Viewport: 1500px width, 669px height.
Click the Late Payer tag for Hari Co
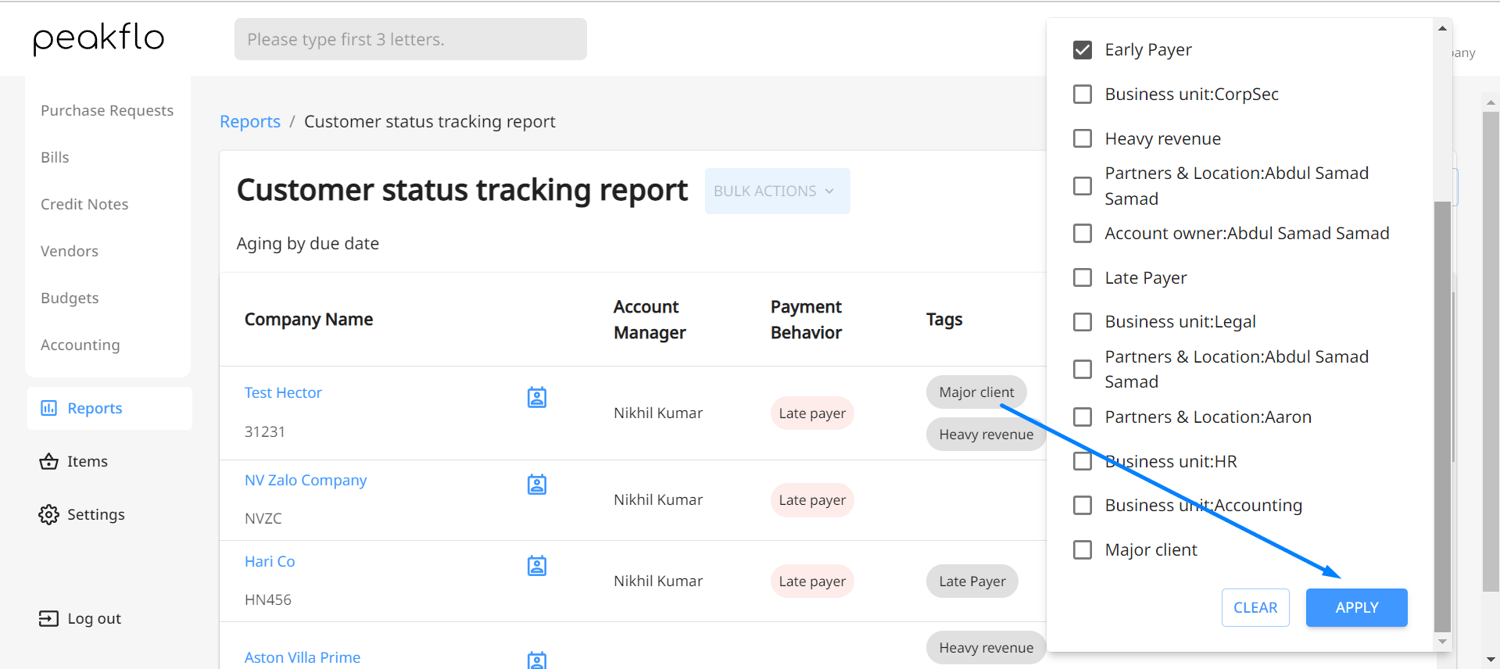(x=972, y=581)
